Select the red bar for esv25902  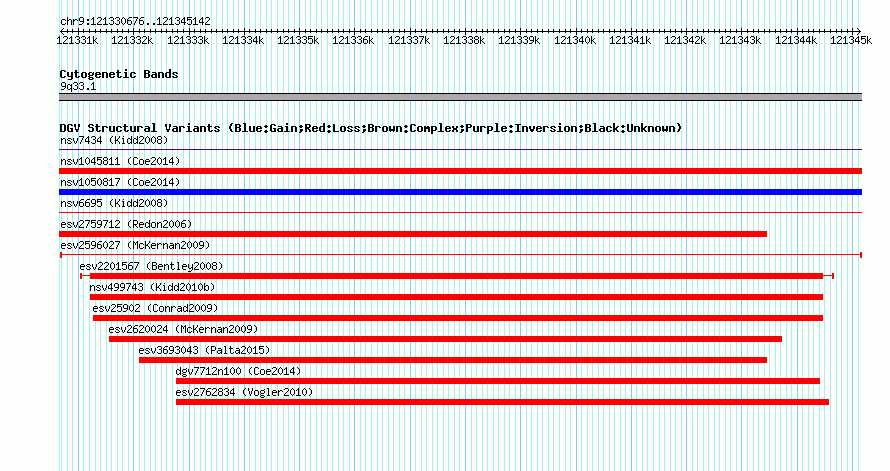(458, 318)
